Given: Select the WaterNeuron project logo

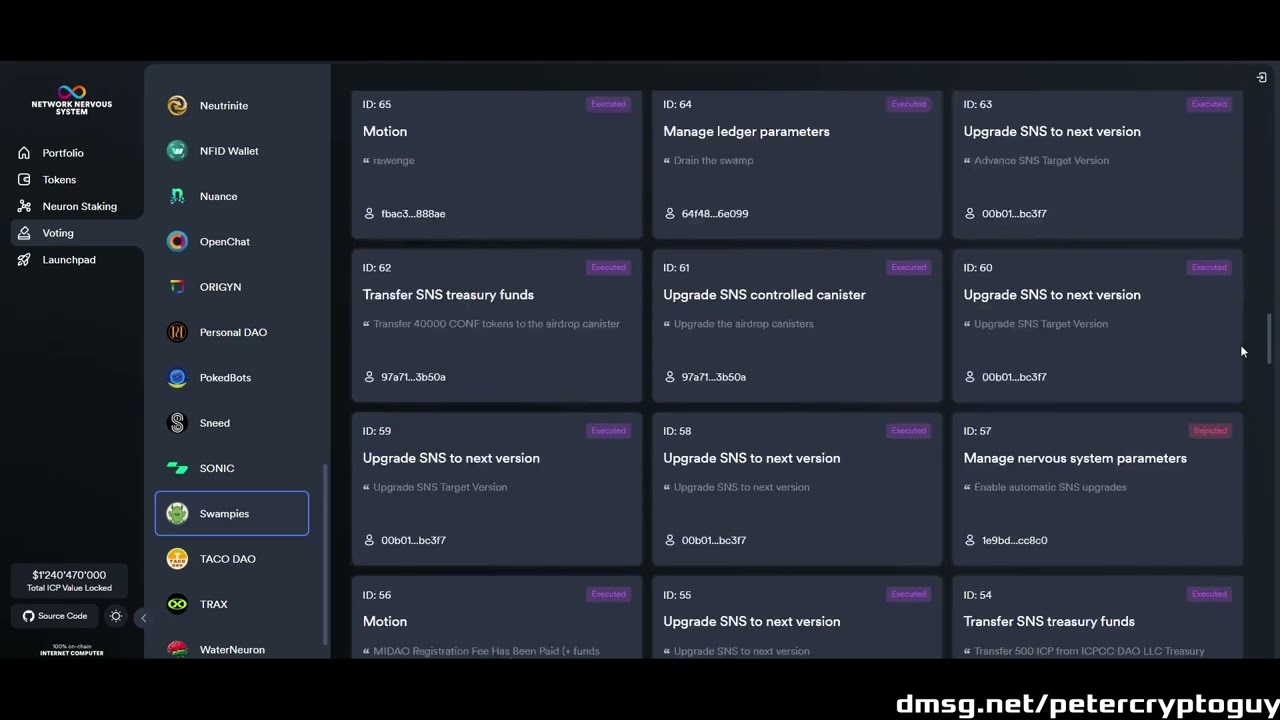Looking at the screenshot, I should point(177,650).
